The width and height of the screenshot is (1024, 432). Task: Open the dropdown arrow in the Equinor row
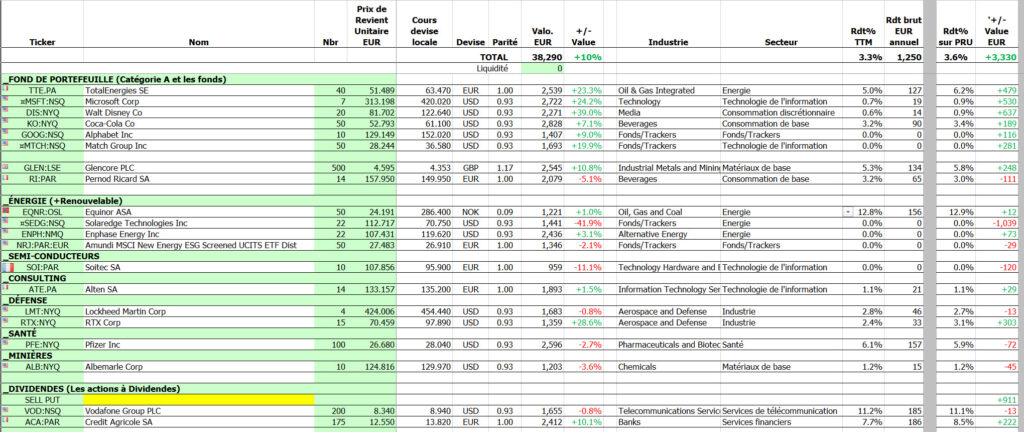(848, 212)
